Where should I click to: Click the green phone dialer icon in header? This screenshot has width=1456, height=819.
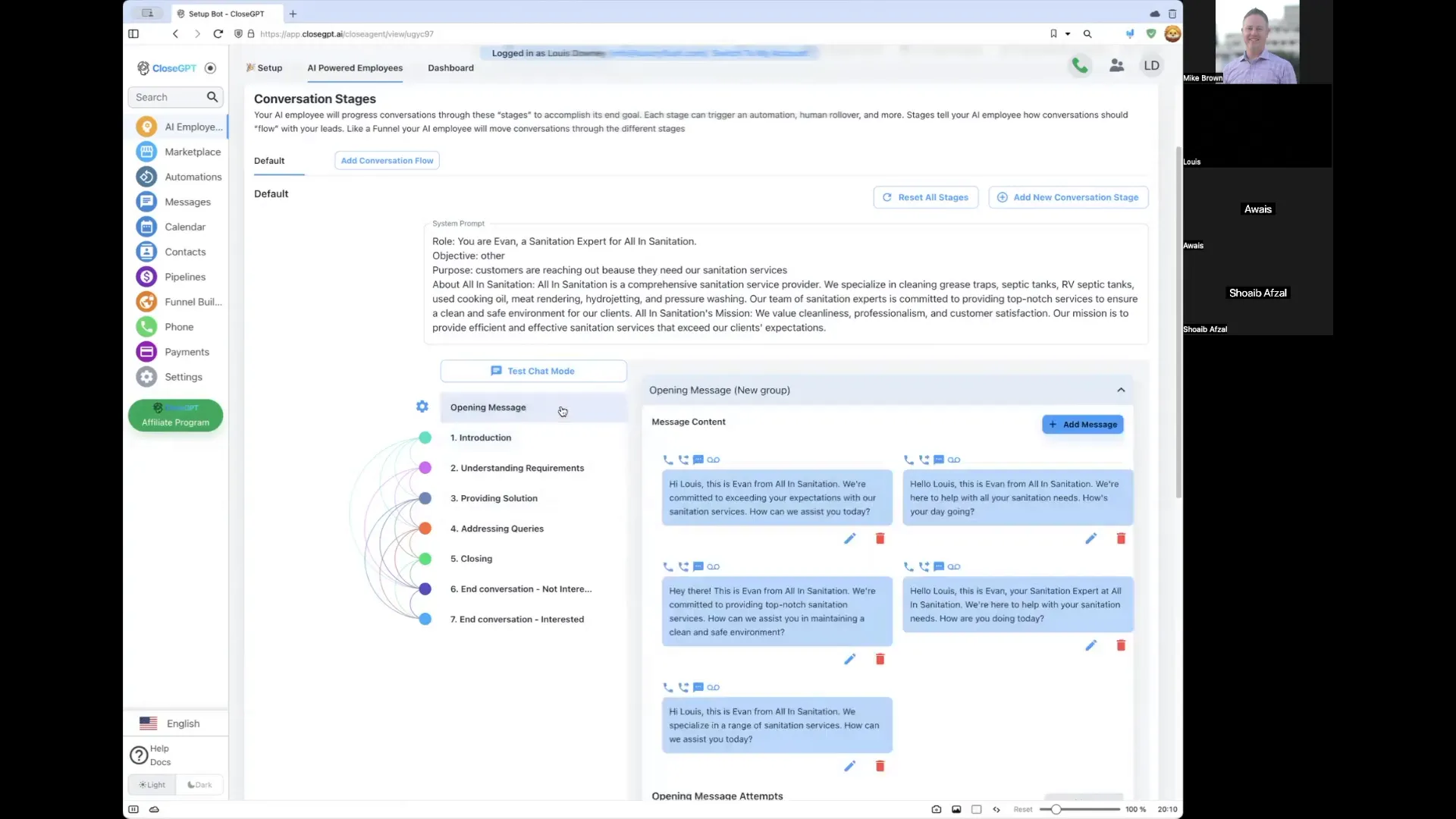(1080, 66)
